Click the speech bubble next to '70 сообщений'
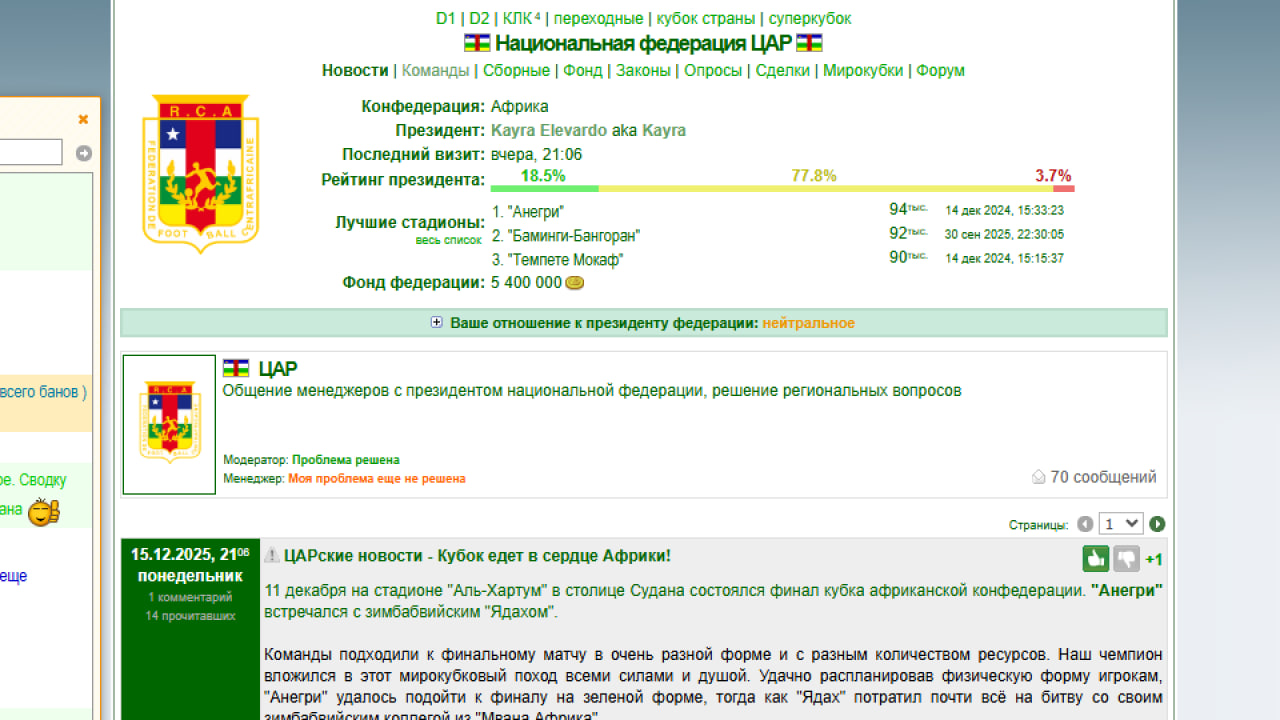The image size is (1280, 720). coord(1038,477)
